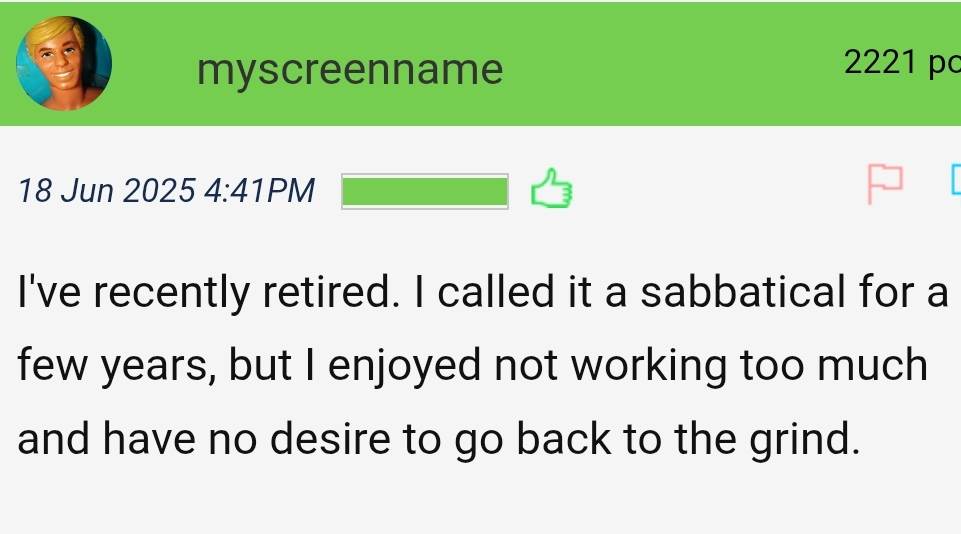Report the post using the red flag icon
This screenshot has height=534, width=961.
click(x=884, y=185)
